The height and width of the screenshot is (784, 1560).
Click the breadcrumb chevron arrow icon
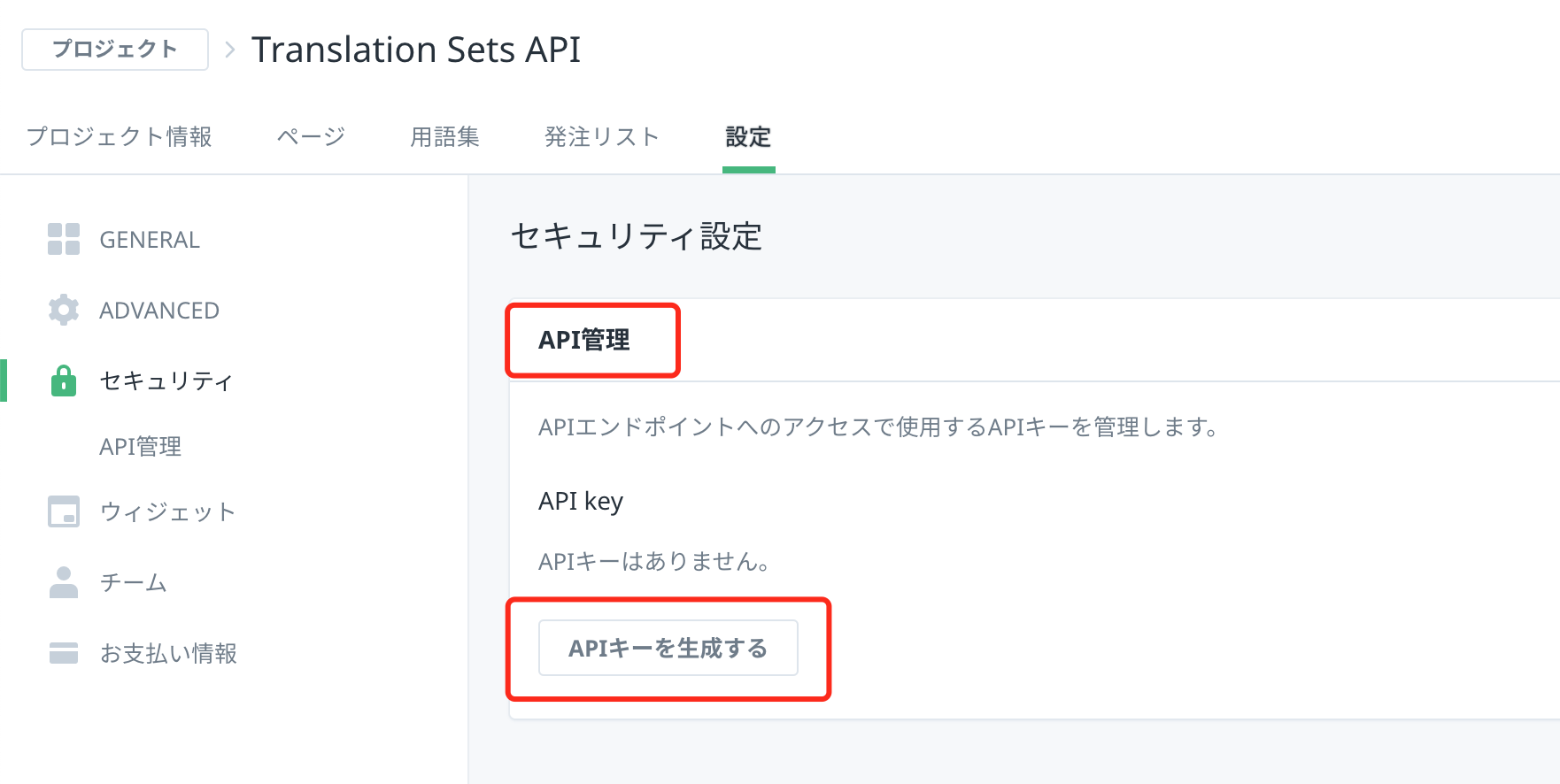pos(230,50)
